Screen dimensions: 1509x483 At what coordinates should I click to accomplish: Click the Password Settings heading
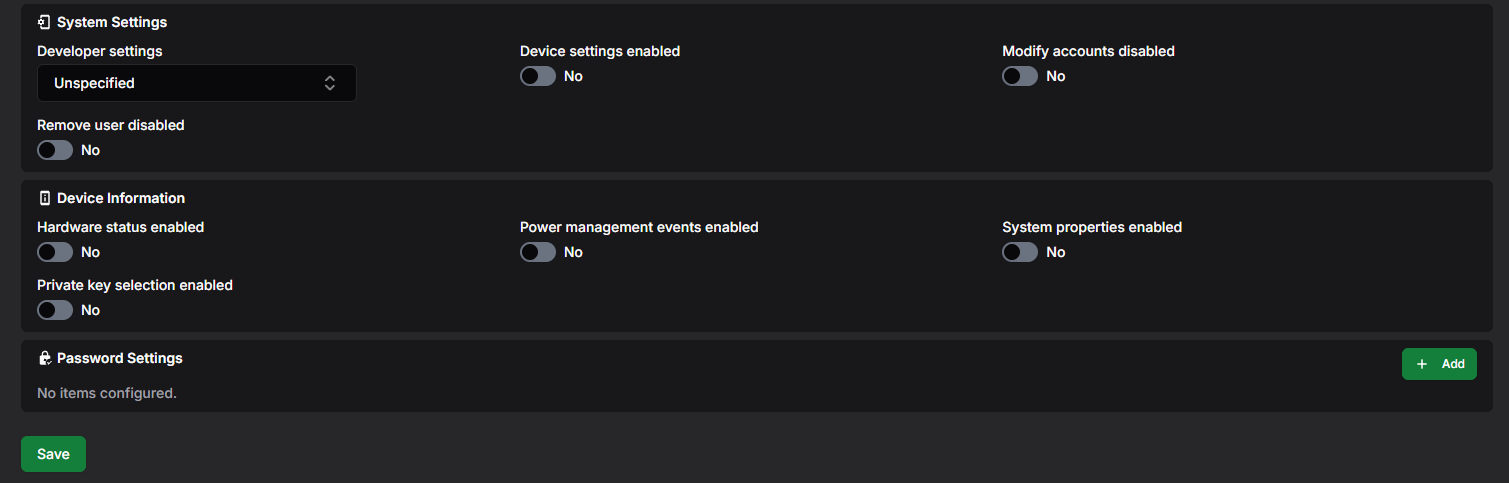point(120,358)
